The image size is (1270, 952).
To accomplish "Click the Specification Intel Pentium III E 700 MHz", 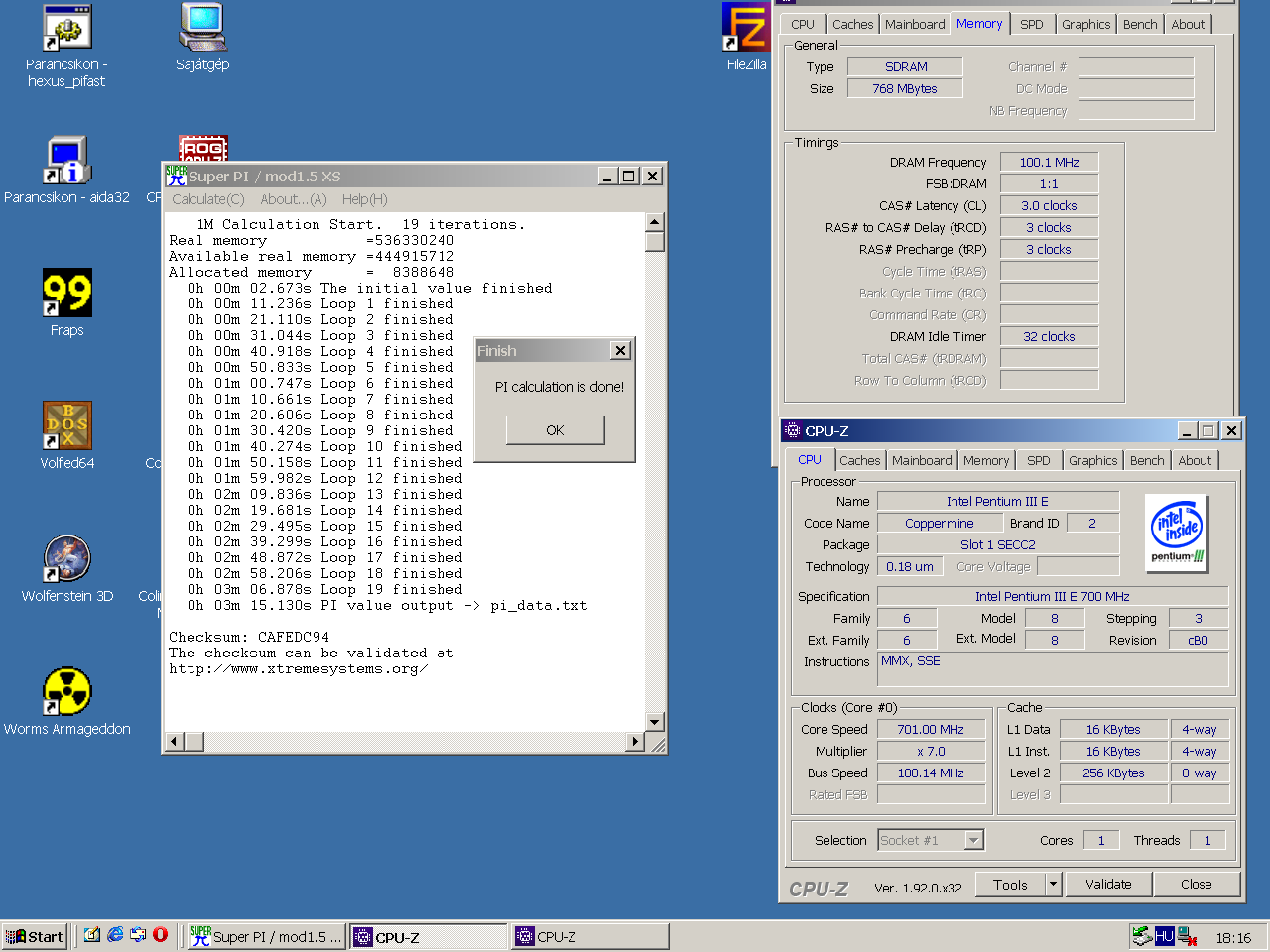I will pyautogui.click(x=1053, y=596).
